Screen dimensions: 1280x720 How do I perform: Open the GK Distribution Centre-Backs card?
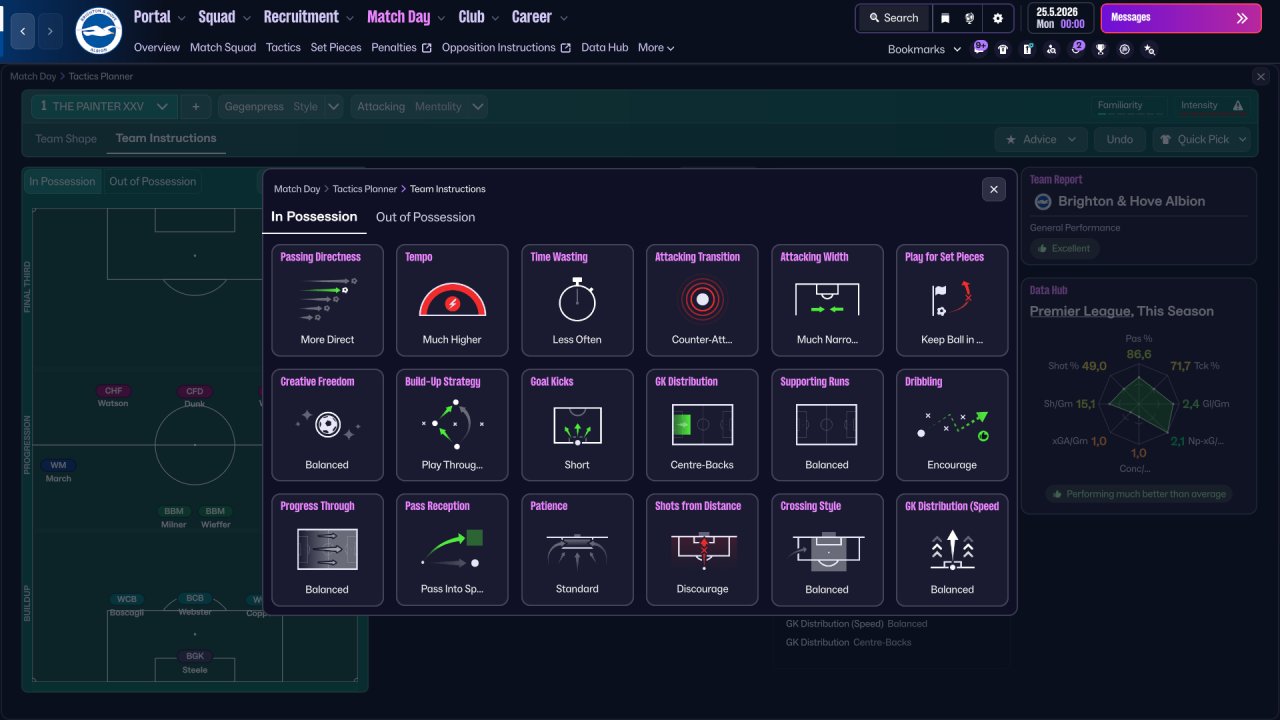point(702,425)
